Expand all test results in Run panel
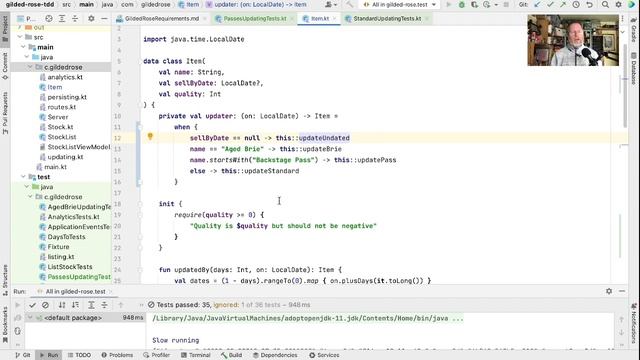Screen dimensions: 640x360 coord(91,305)
